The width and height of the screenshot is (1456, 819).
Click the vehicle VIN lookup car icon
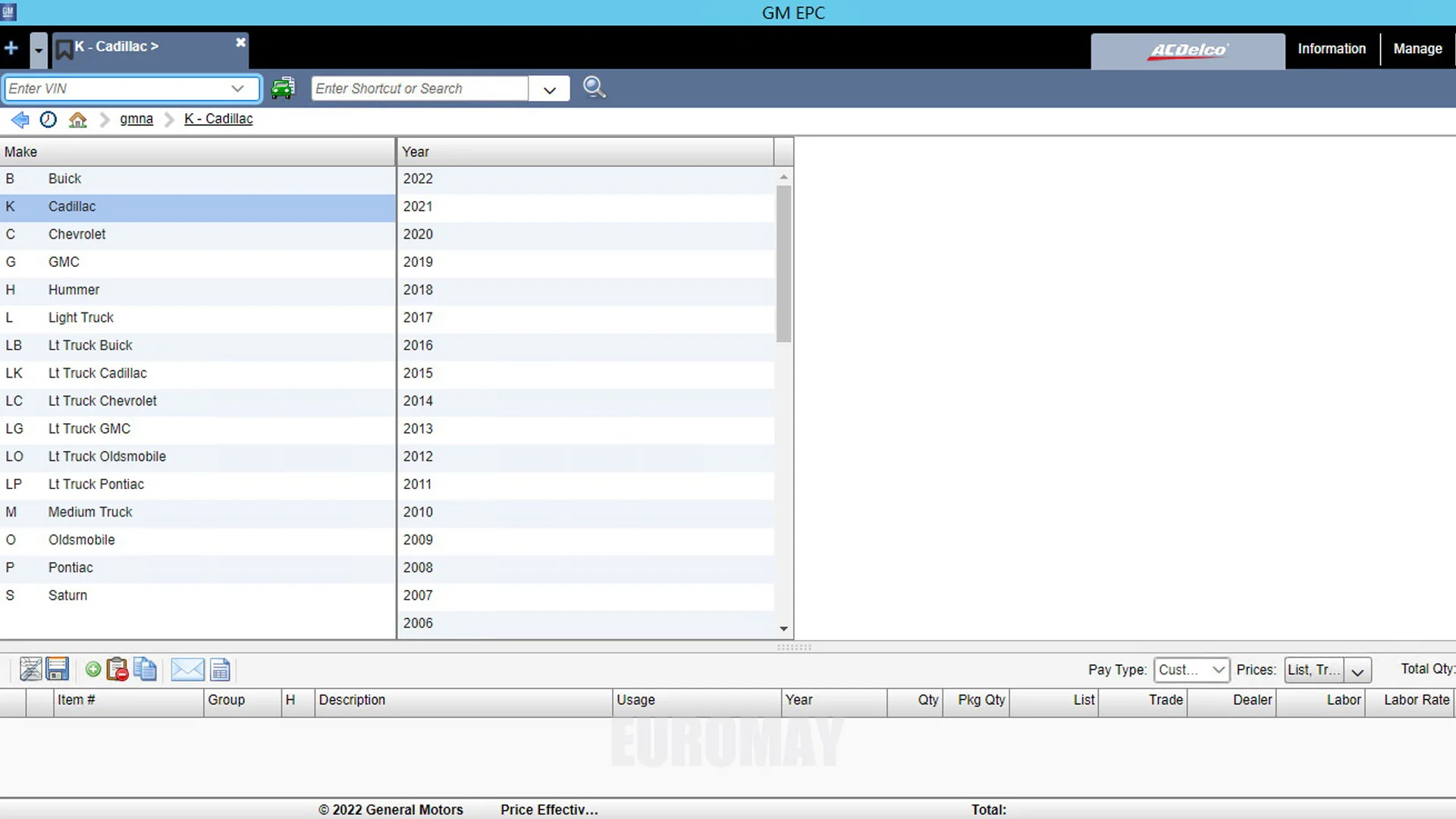point(283,88)
